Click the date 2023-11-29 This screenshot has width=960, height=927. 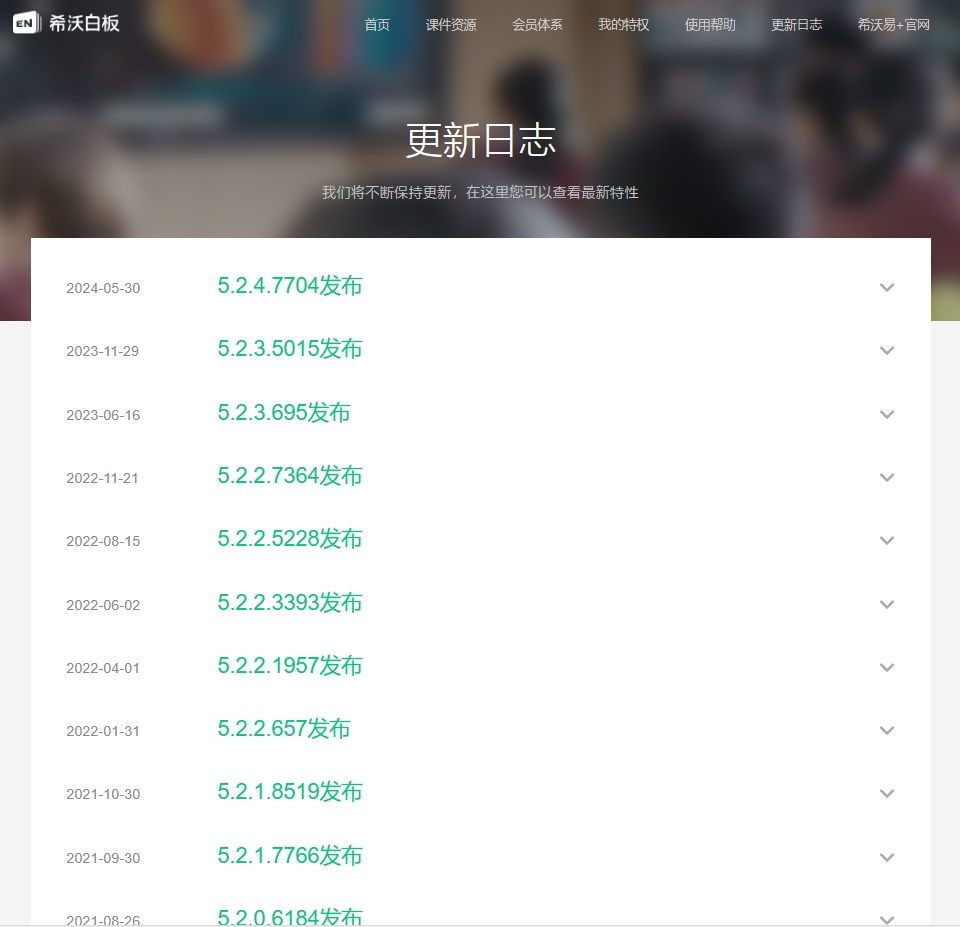pyautogui.click(x=103, y=351)
